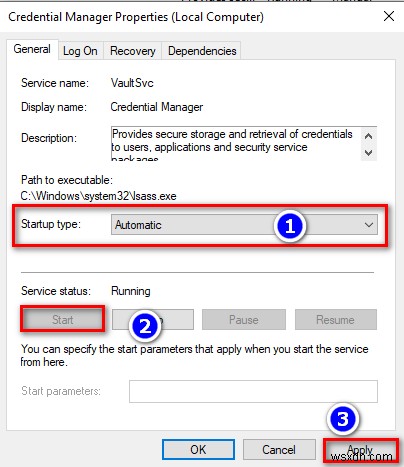404x467 pixels.
Task: Click Apply to save changes
Action: [x=360, y=450]
